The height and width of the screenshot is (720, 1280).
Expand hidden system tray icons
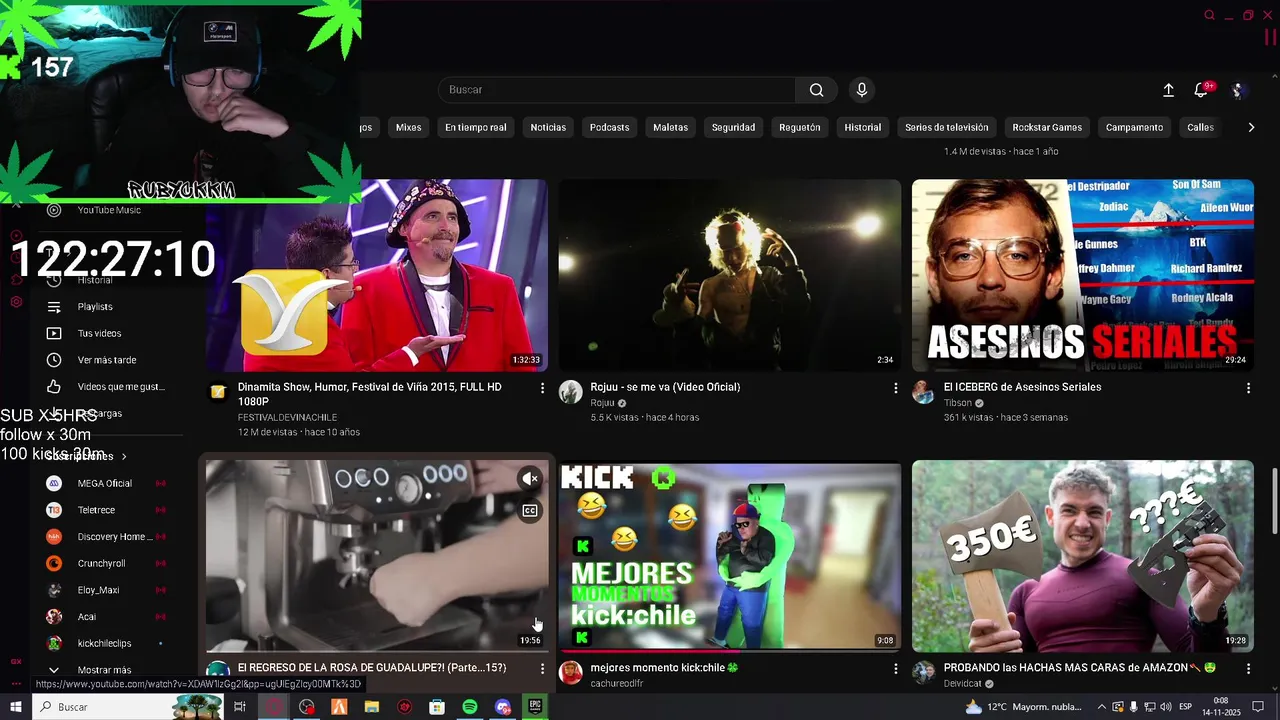tap(1102, 707)
